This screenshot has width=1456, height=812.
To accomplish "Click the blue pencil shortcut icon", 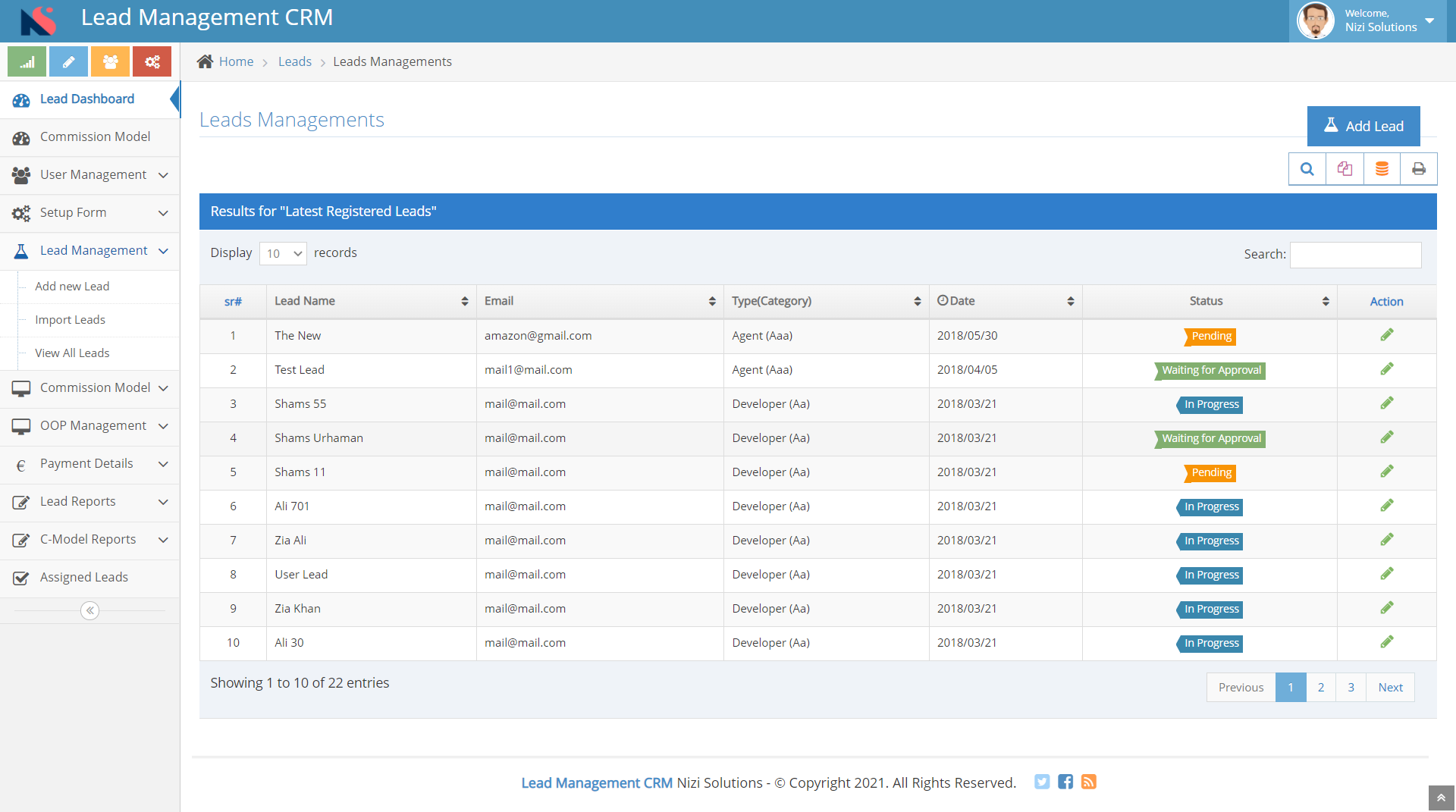I will pos(68,61).
